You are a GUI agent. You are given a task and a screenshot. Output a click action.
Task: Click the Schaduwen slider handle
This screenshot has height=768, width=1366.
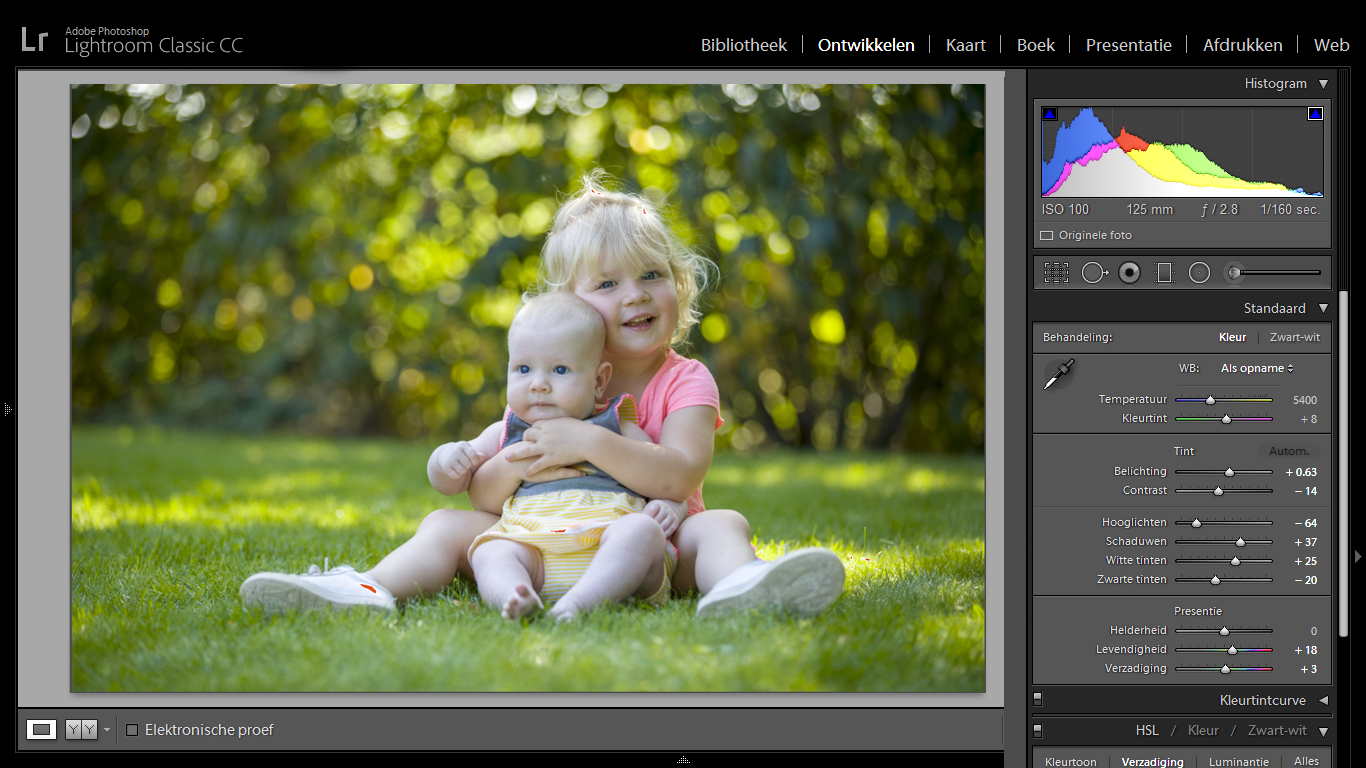coord(1240,542)
